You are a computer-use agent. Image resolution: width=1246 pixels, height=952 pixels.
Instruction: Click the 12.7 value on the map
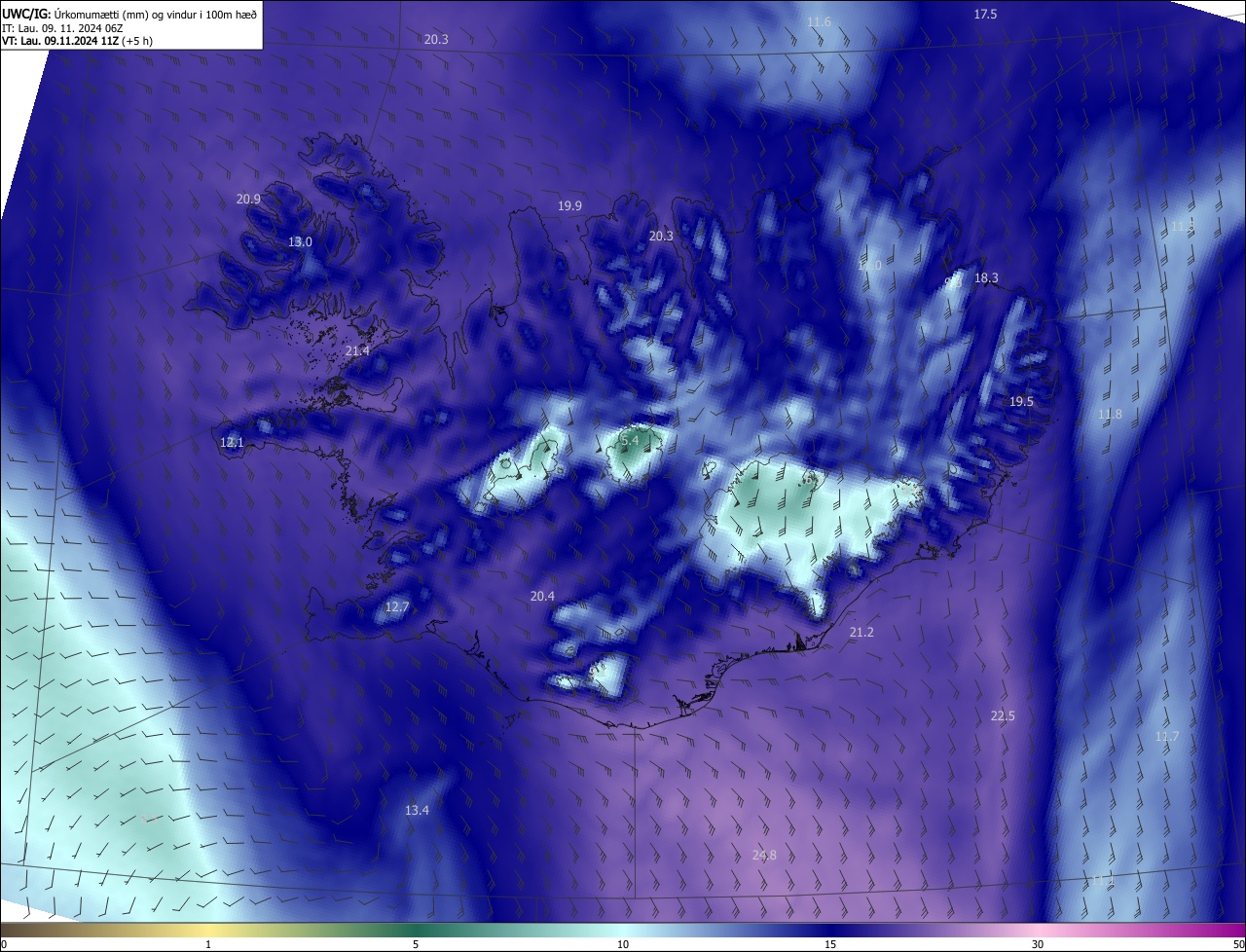click(397, 606)
